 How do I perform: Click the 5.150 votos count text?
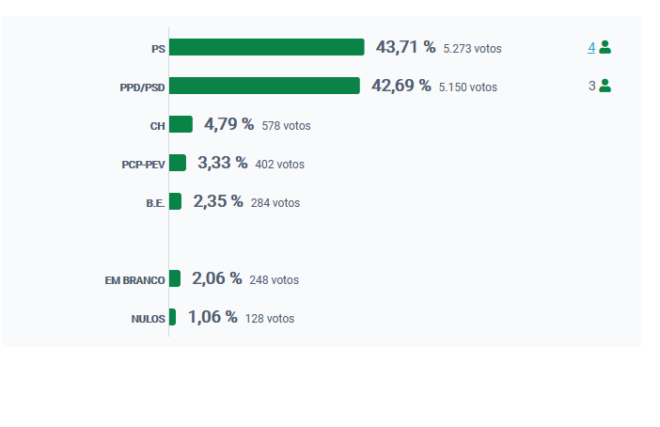(x=468, y=87)
